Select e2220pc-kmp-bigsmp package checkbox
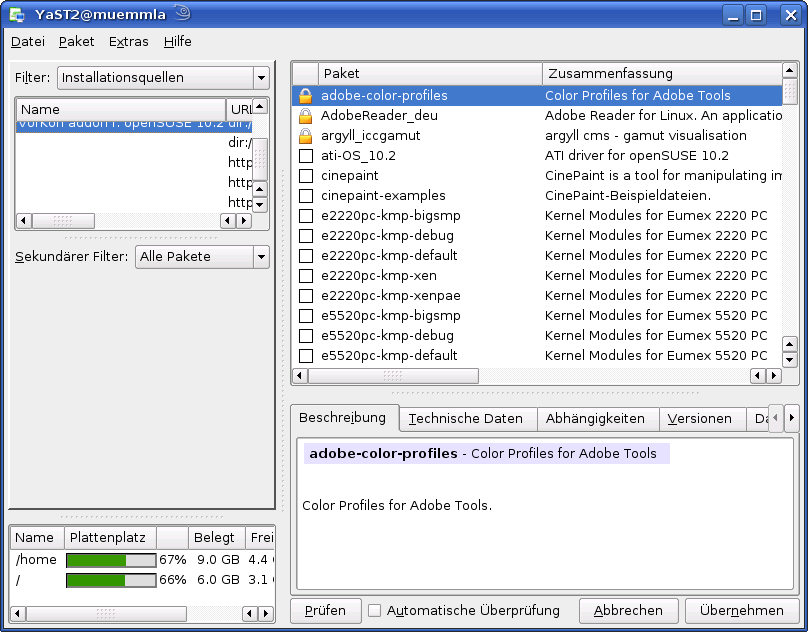This screenshot has width=808, height=632. click(306, 216)
